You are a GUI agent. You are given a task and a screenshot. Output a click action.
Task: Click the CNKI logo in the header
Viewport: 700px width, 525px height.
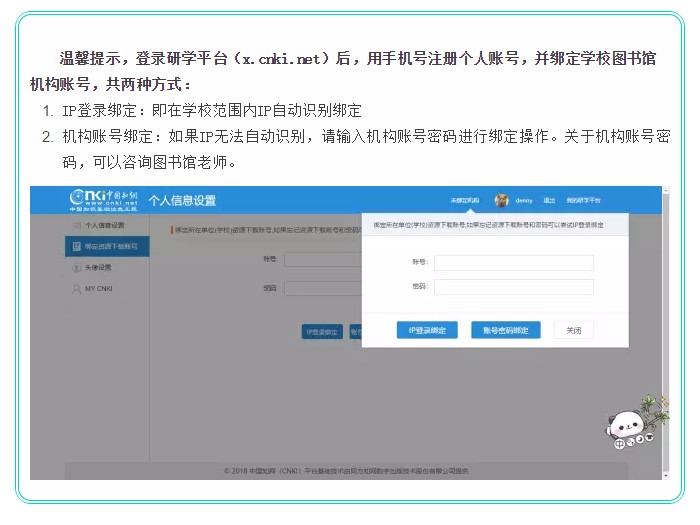(104, 199)
